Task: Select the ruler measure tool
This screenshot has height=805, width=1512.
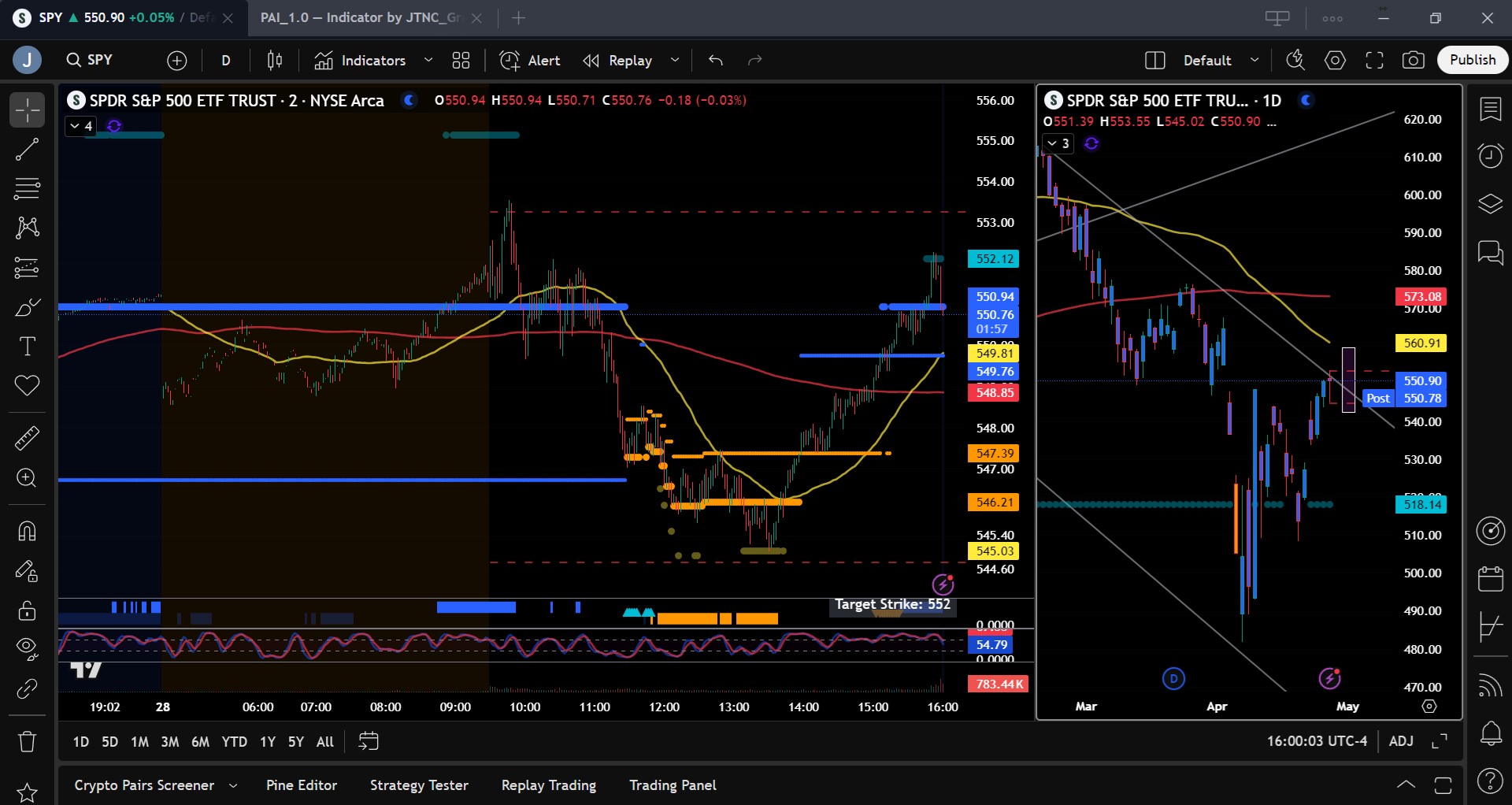Action: 27,438
